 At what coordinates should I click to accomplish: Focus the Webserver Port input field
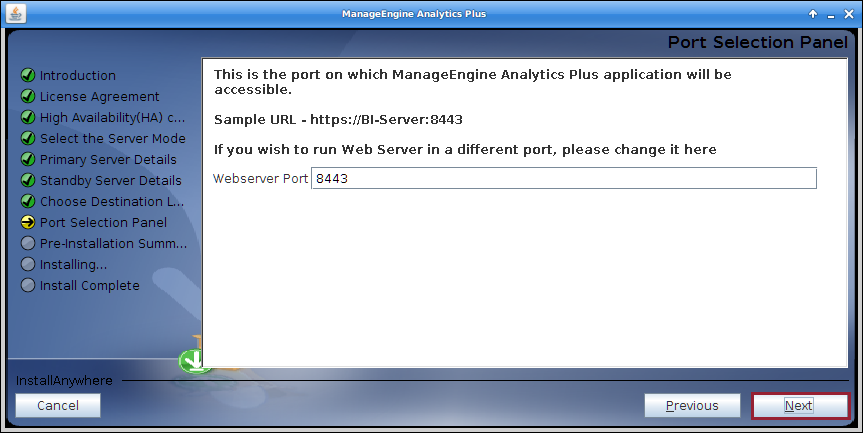pyautogui.click(x=564, y=178)
